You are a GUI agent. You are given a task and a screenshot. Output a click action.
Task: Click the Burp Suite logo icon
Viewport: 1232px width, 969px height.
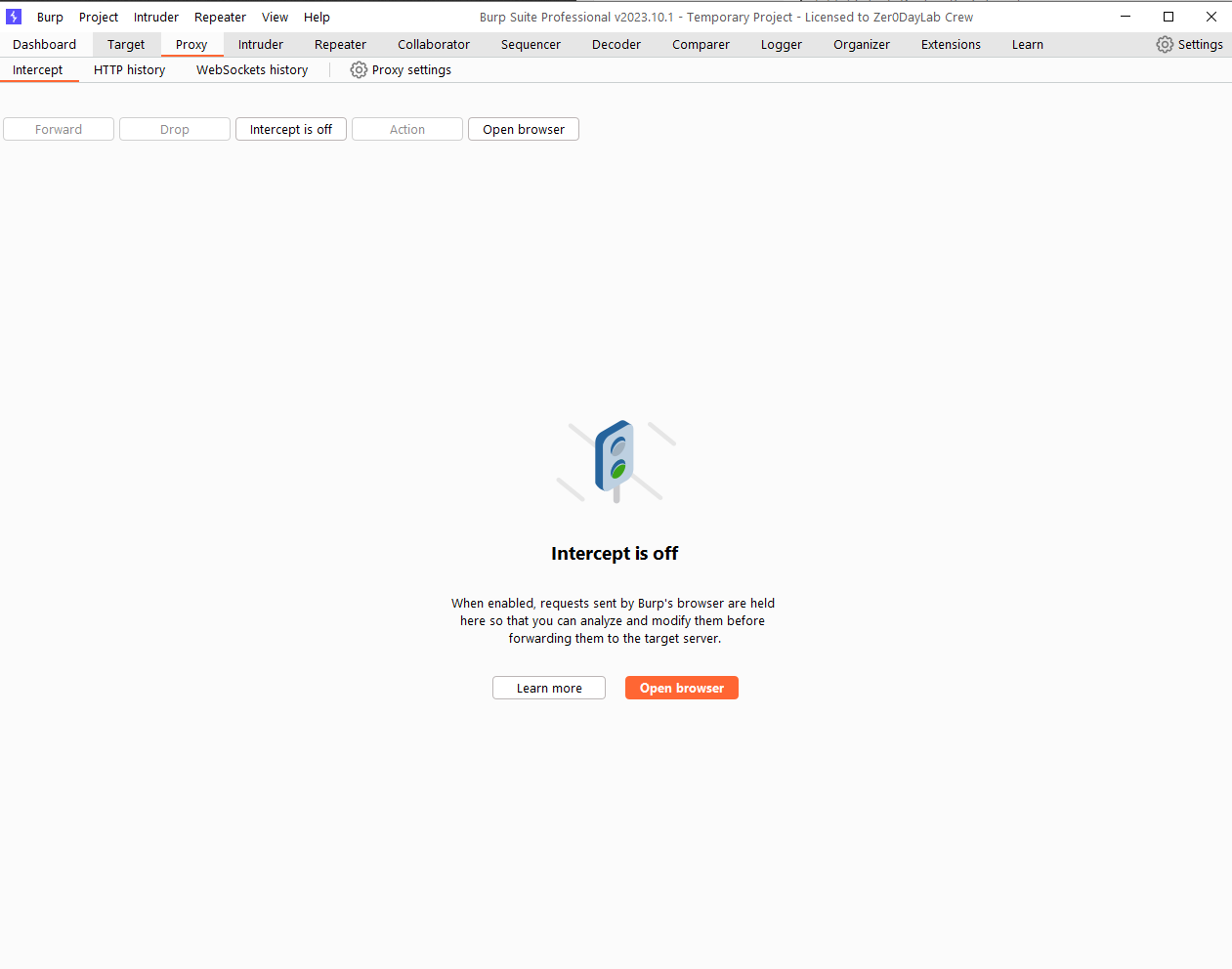[14, 17]
